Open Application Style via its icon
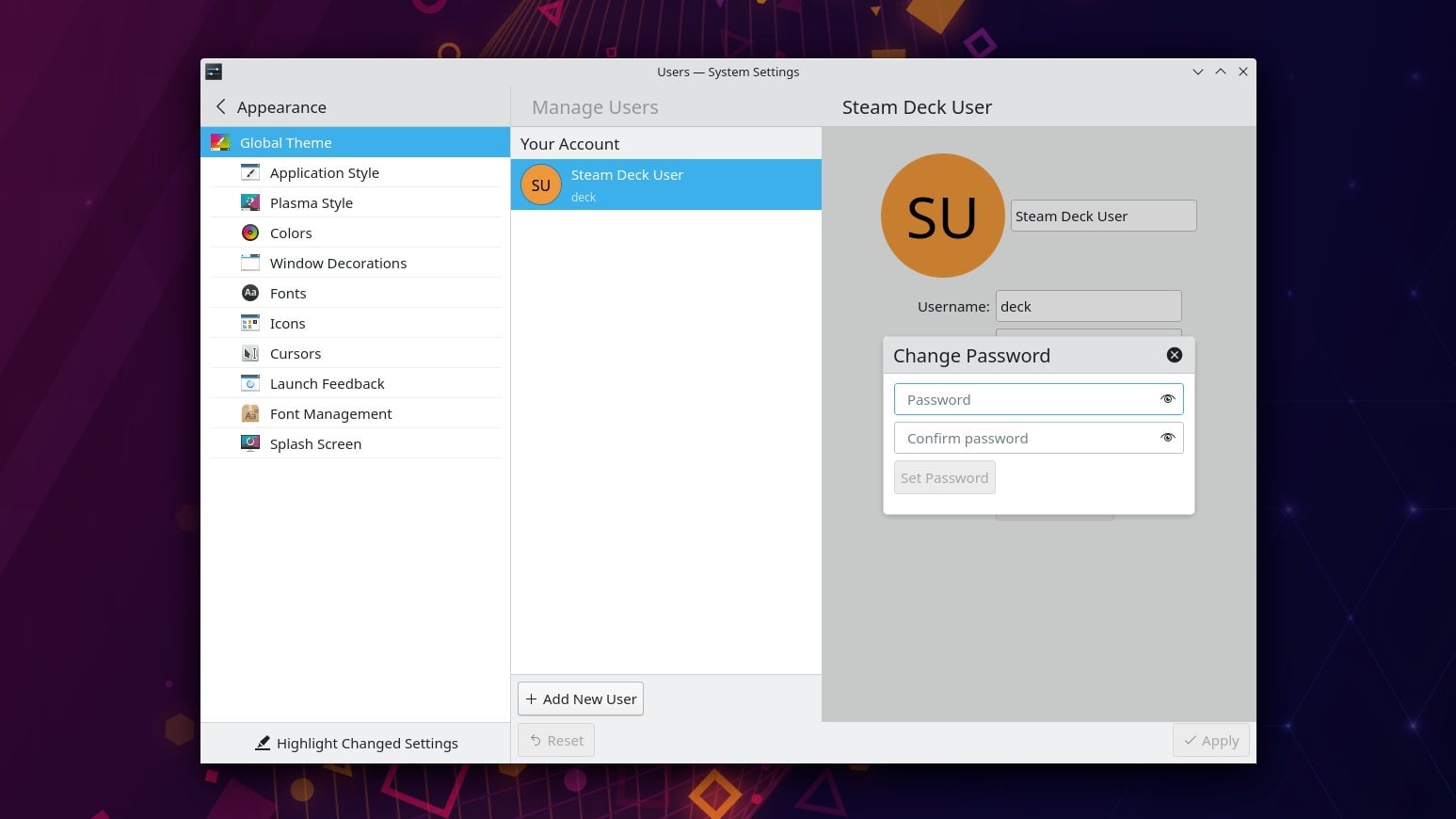Image resolution: width=1456 pixels, height=819 pixels. coord(250,173)
